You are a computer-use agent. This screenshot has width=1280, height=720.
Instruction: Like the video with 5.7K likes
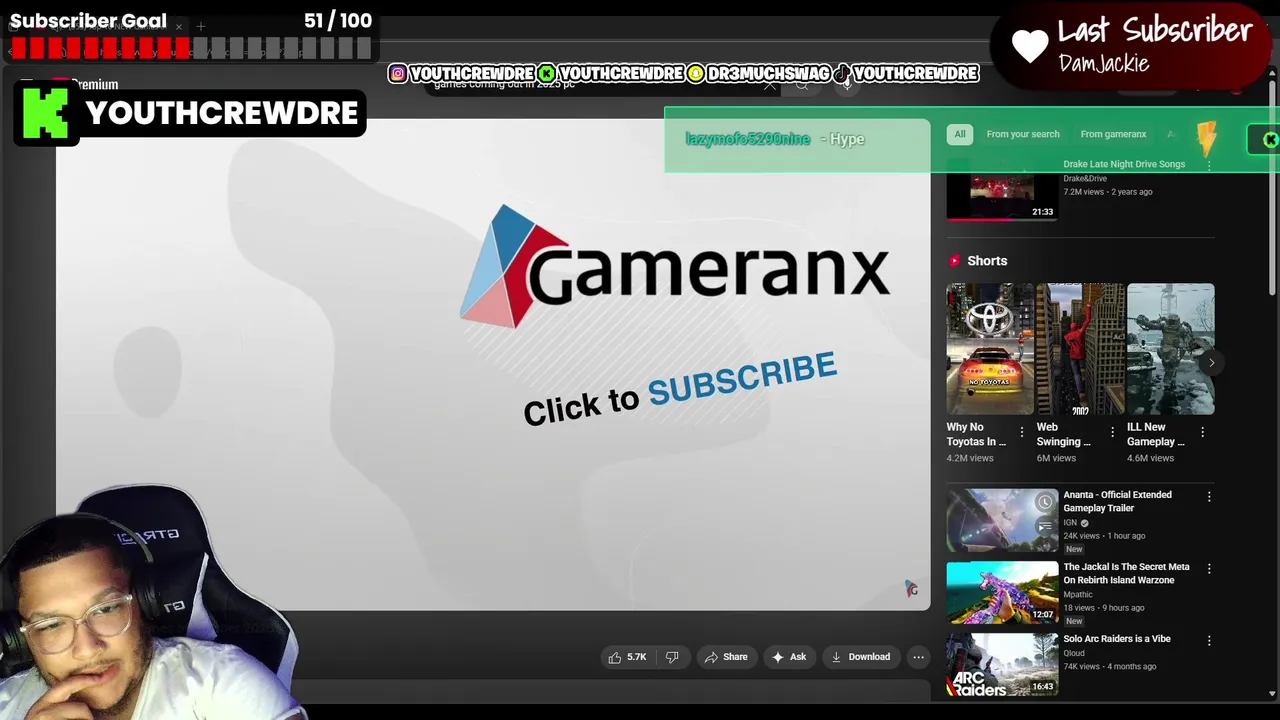click(x=627, y=657)
